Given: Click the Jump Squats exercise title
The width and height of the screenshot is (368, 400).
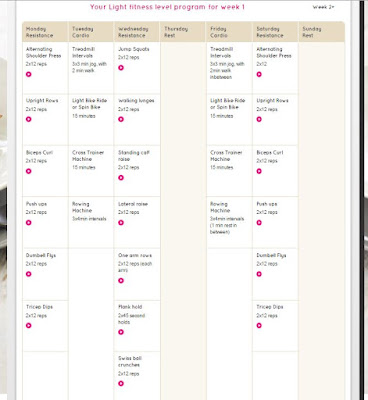Looking at the screenshot, I should tap(134, 49).
